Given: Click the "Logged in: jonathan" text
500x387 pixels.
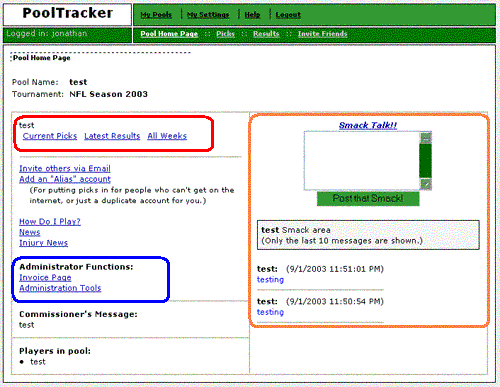Looking at the screenshot, I should point(47,34).
